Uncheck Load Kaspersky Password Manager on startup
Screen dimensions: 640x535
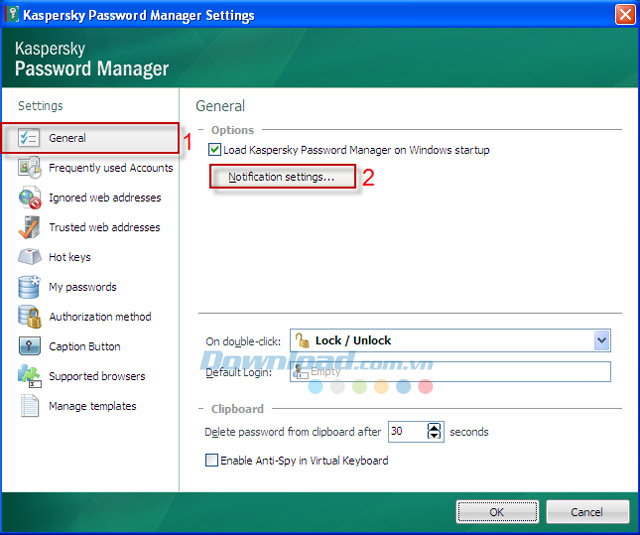214,150
